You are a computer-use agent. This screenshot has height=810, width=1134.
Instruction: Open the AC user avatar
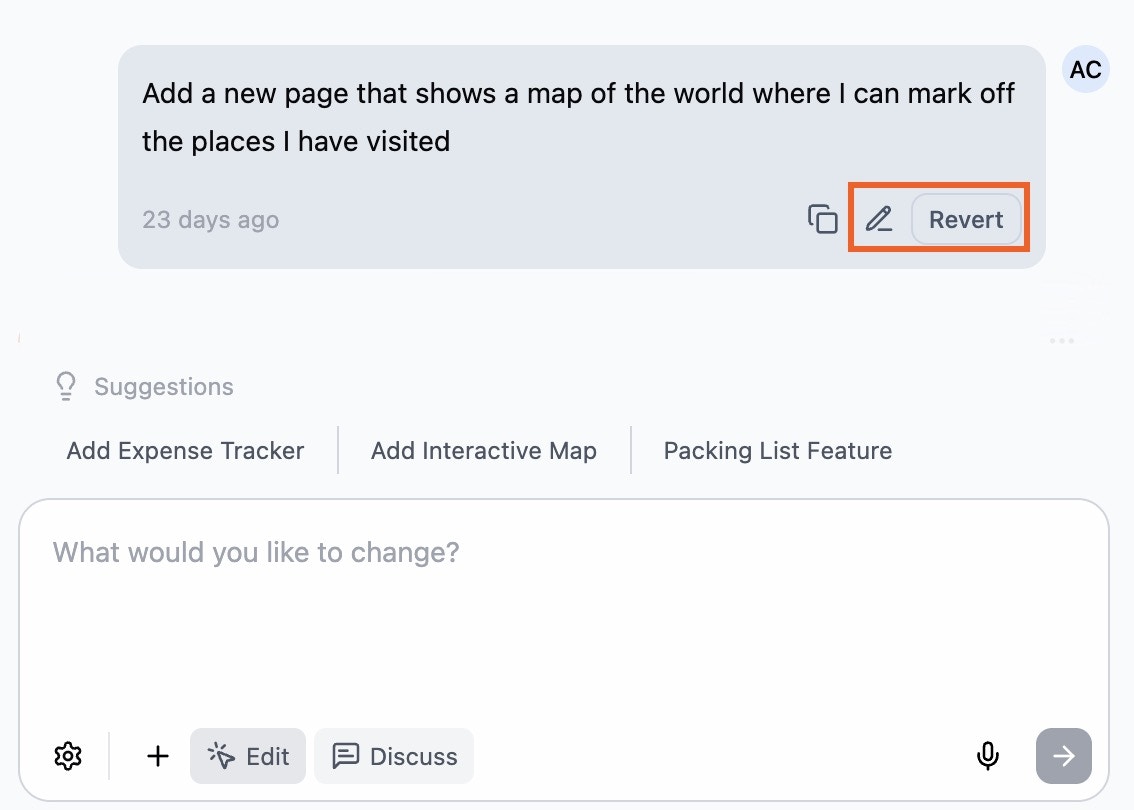click(1085, 69)
